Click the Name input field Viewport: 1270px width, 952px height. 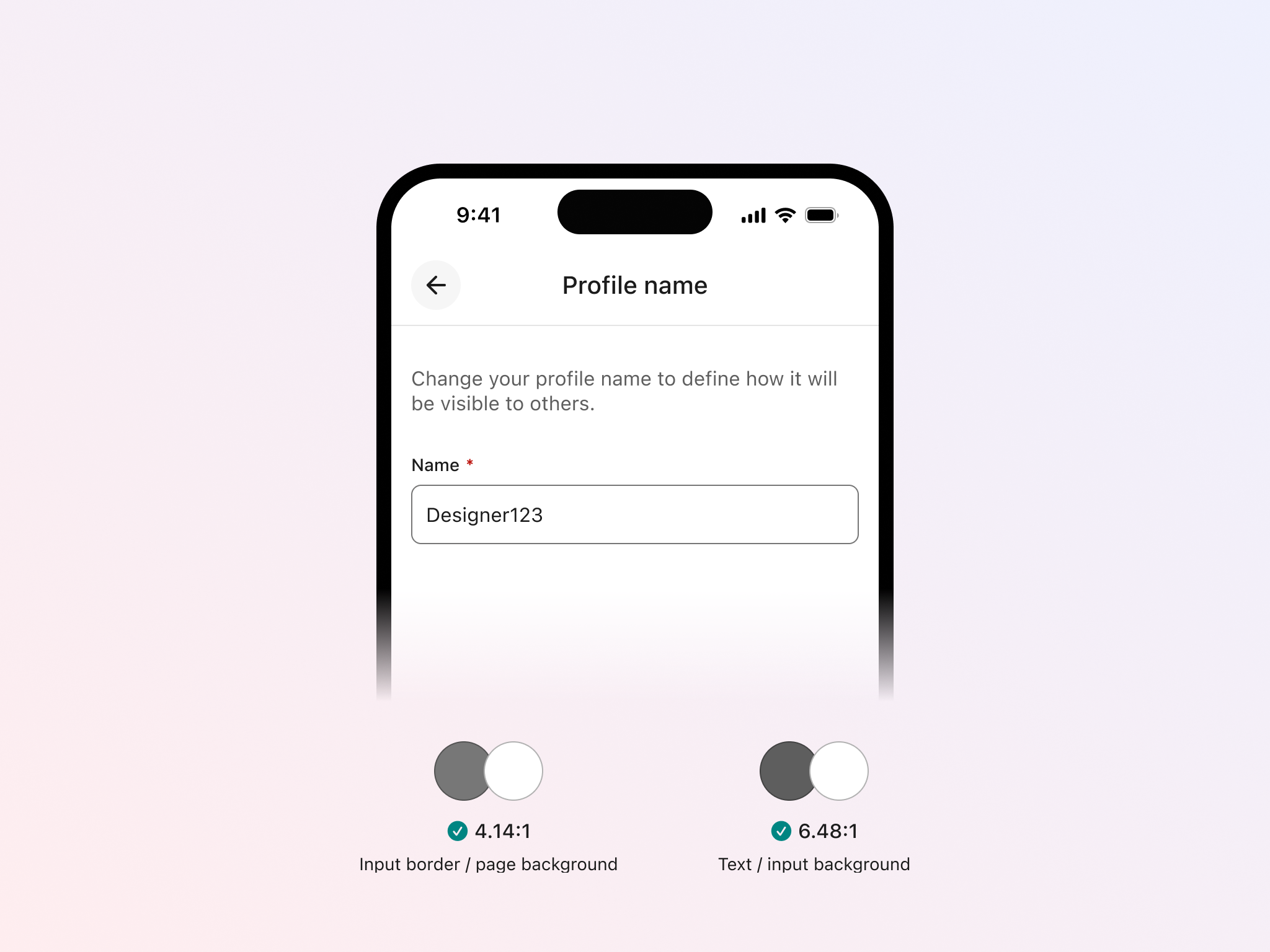634,515
